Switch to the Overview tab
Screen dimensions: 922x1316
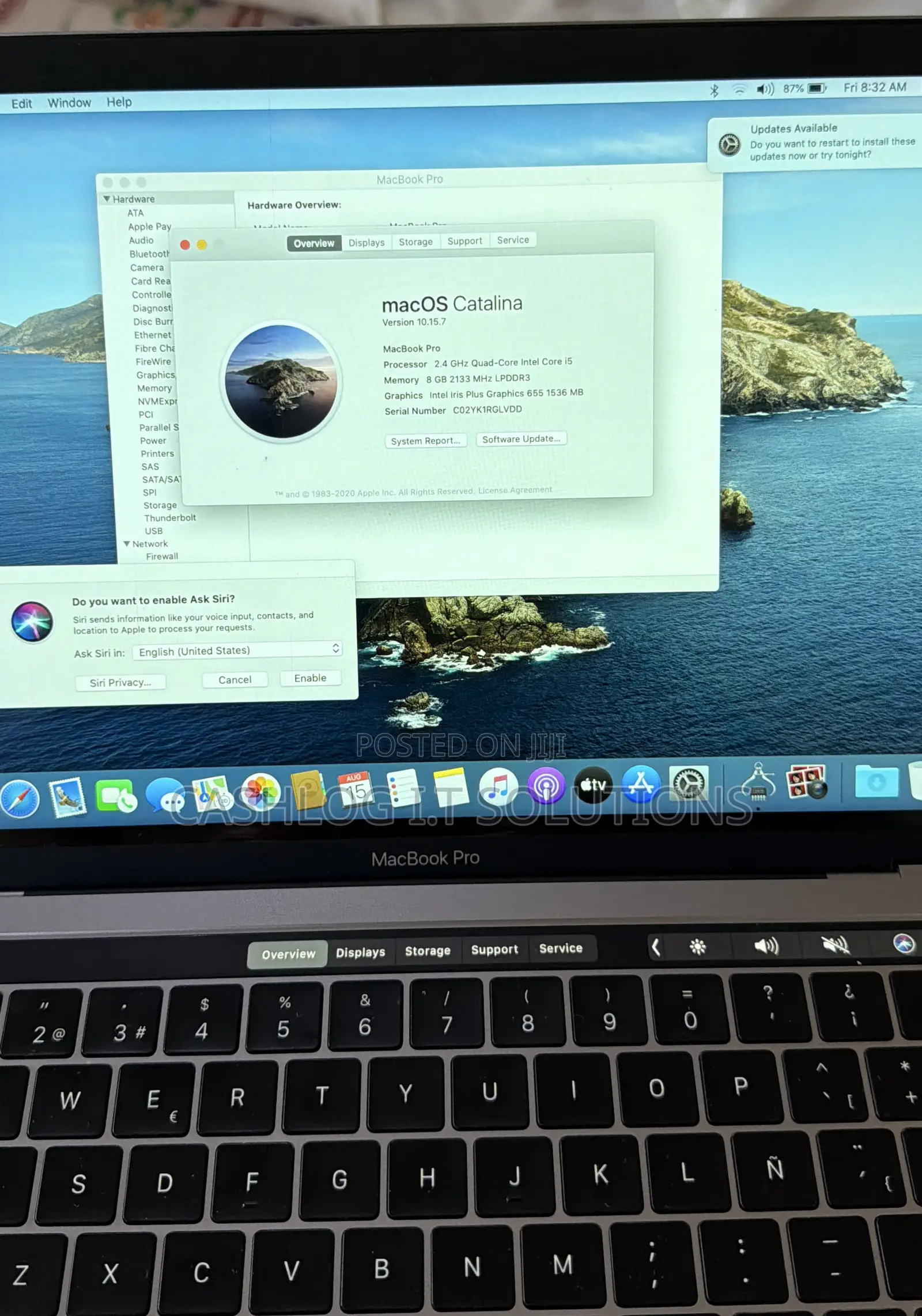pyautogui.click(x=314, y=243)
